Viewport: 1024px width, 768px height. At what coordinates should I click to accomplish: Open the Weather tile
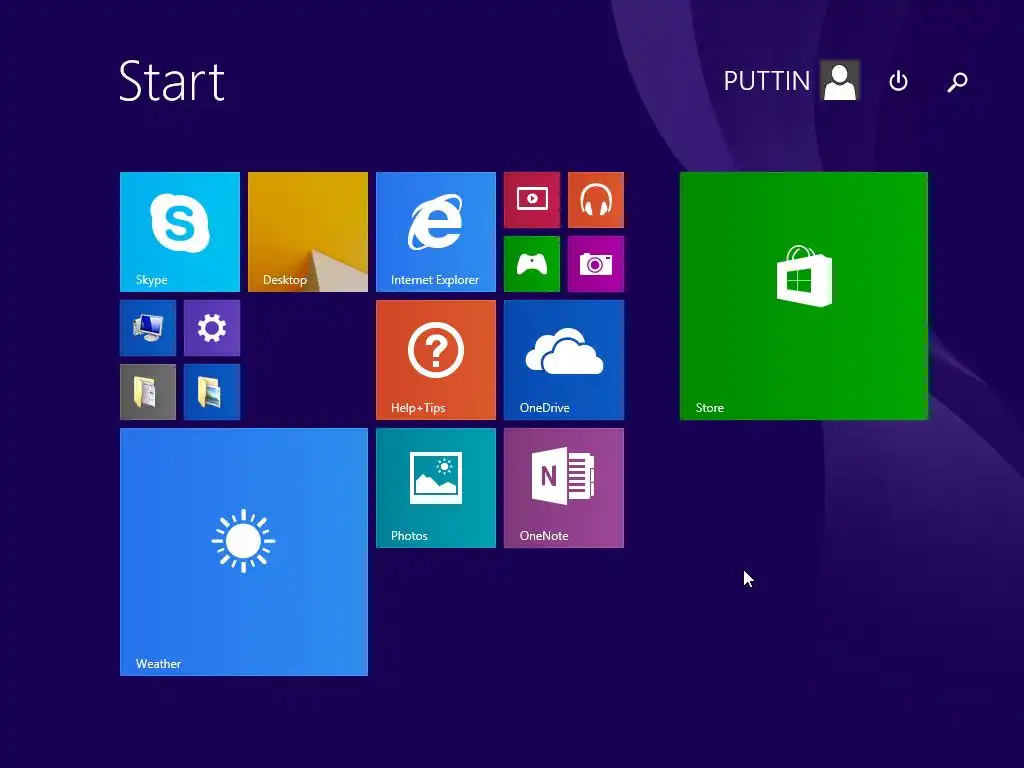(244, 552)
